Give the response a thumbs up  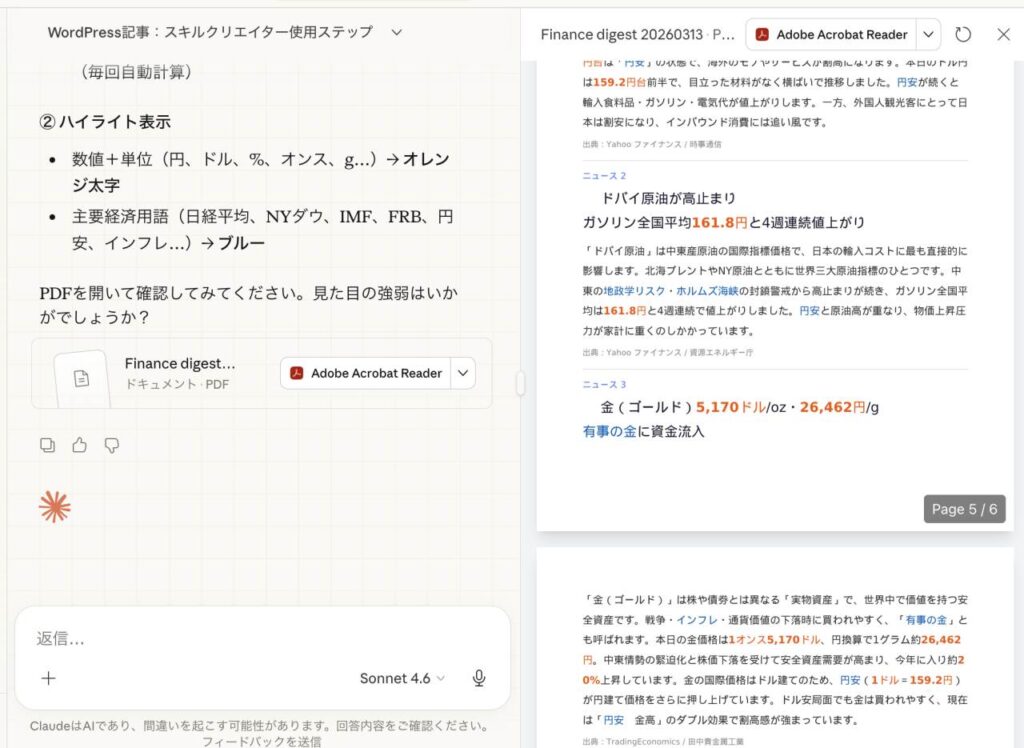point(79,445)
